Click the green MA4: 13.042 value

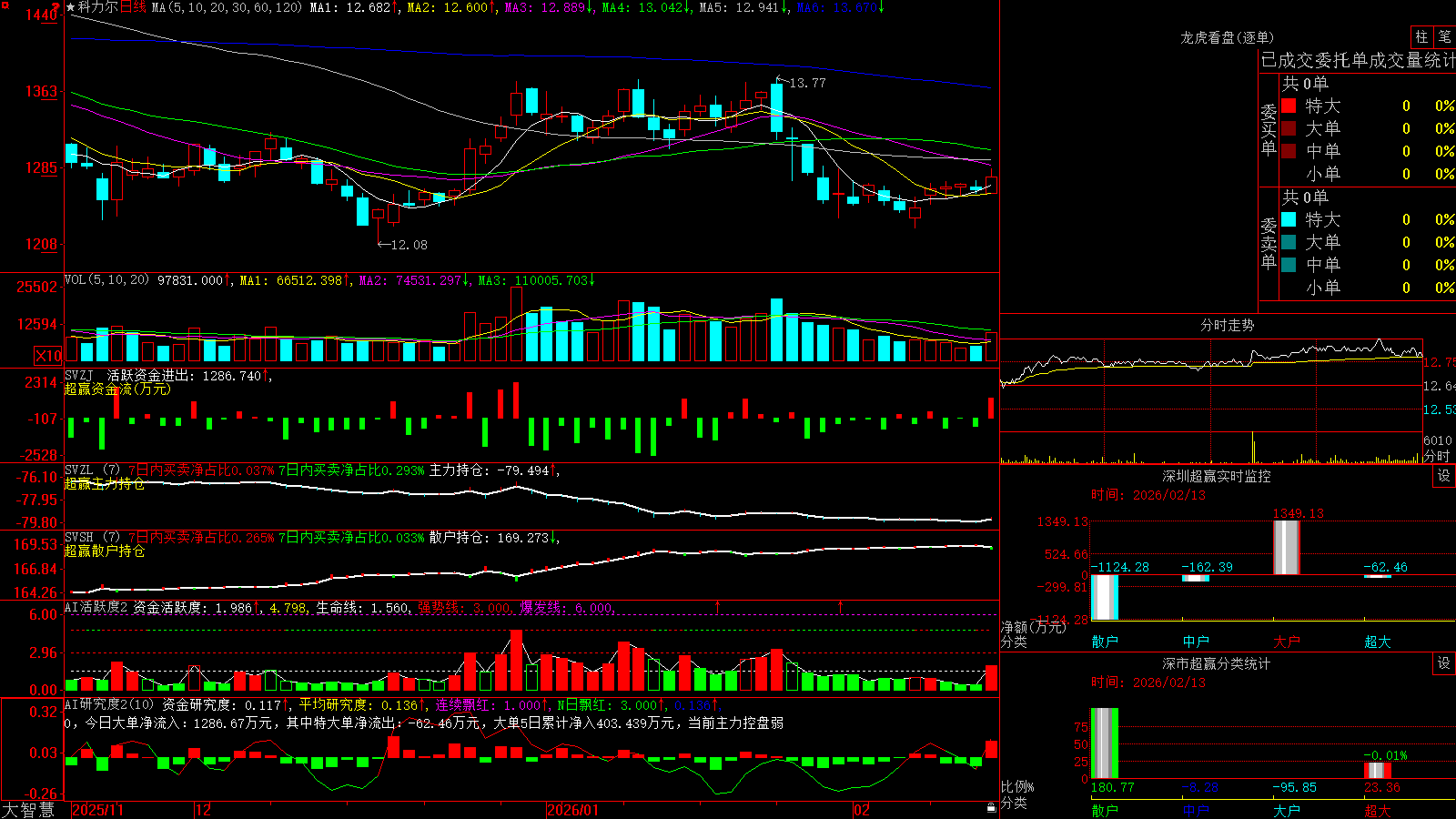(x=646, y=7)
